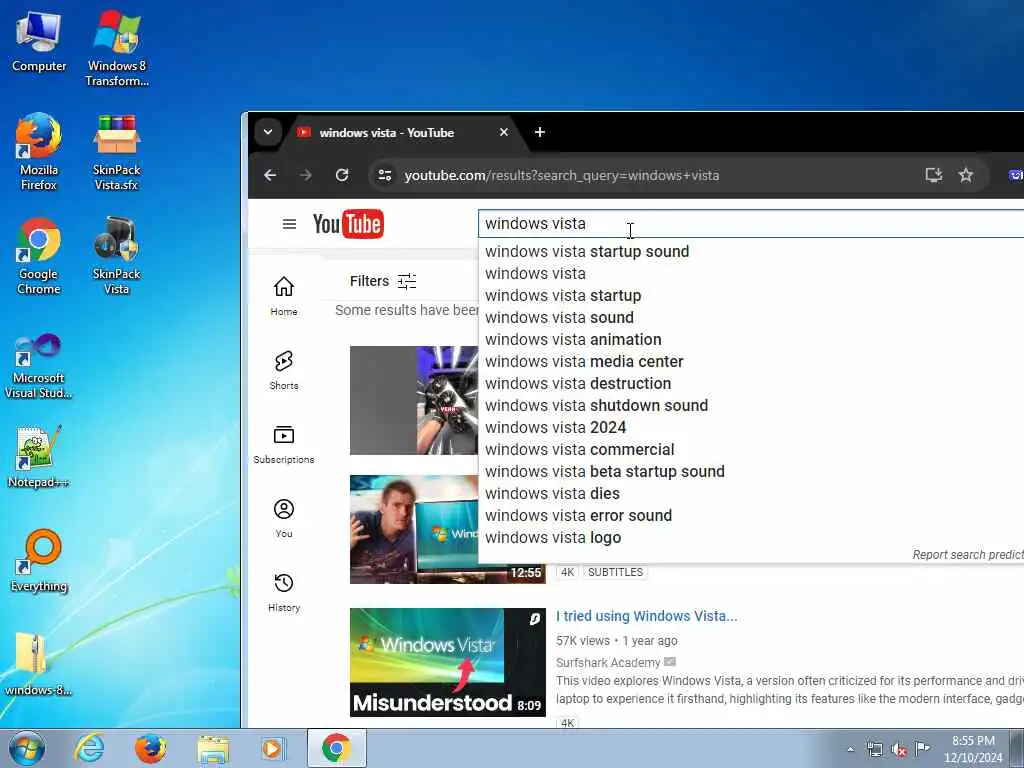
Task: View site information icon in the address bar
Action: [385, 175]
